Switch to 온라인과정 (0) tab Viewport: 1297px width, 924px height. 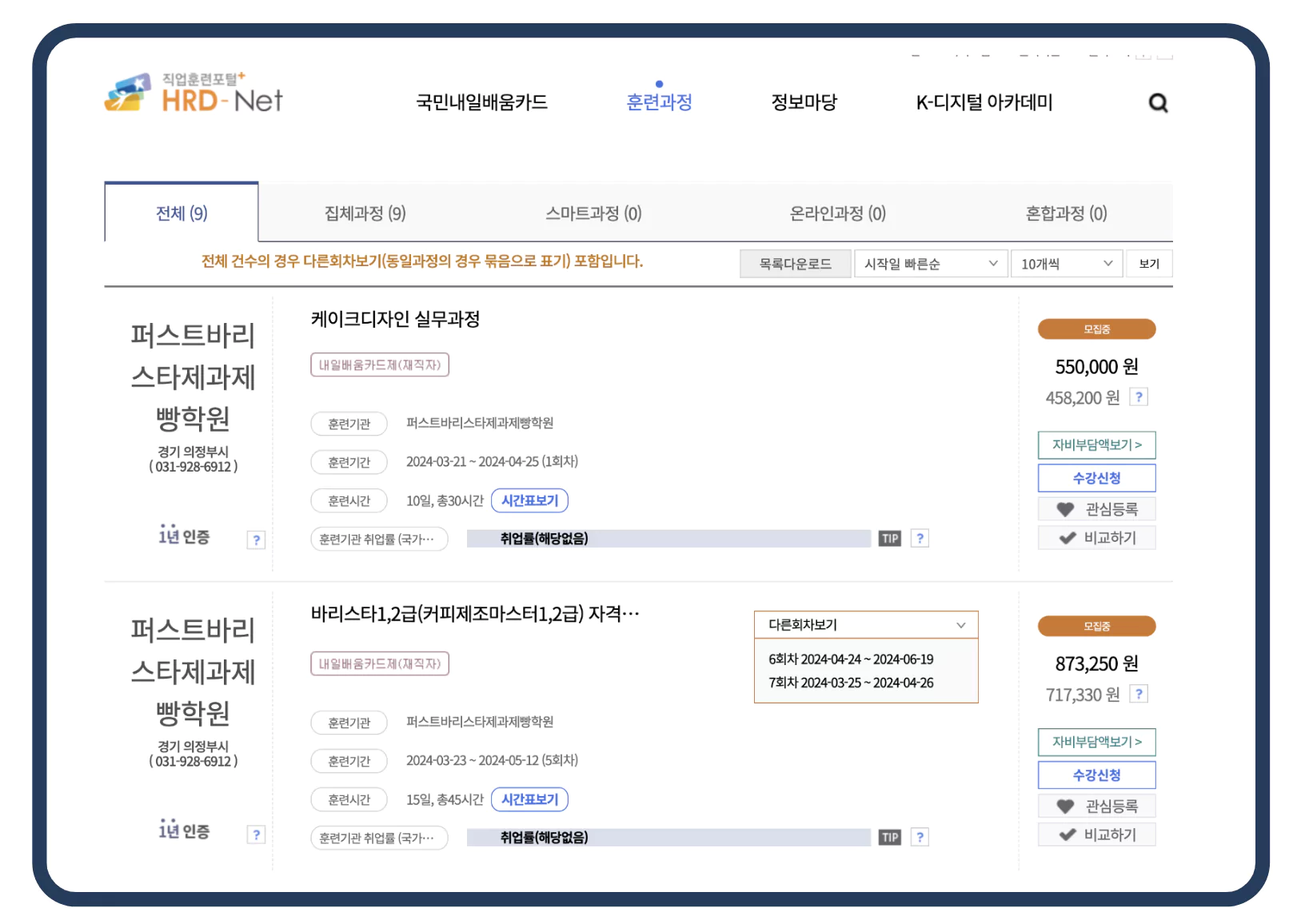tap(837, 213)
